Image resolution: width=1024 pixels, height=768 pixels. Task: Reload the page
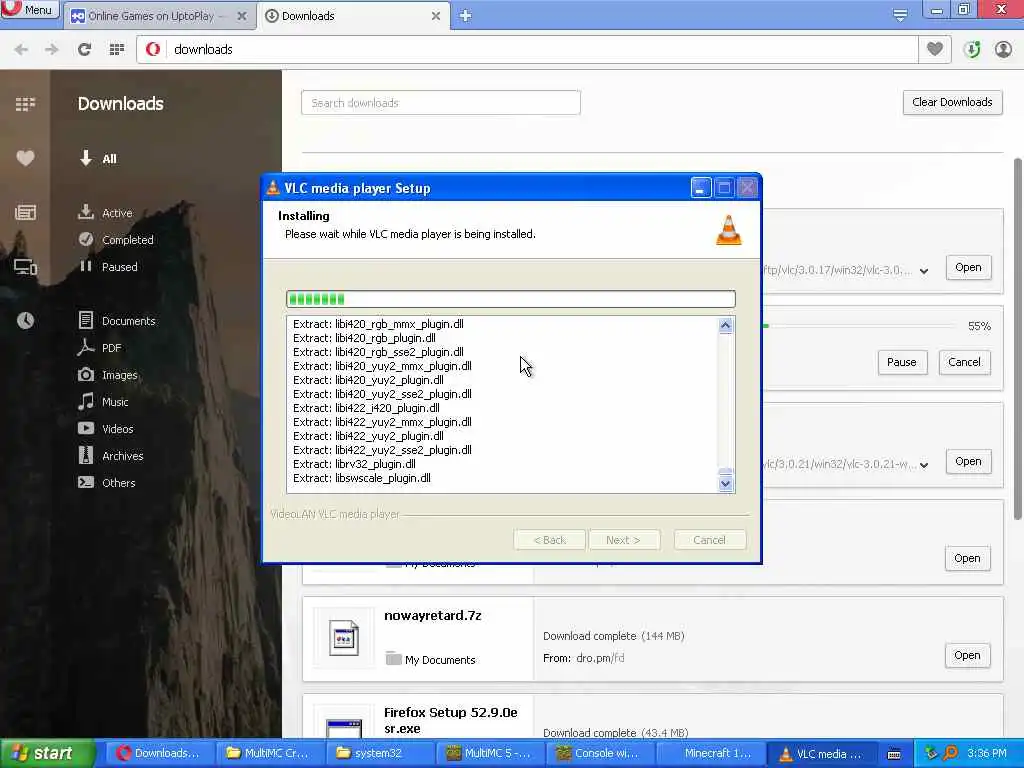coord(84,50)
